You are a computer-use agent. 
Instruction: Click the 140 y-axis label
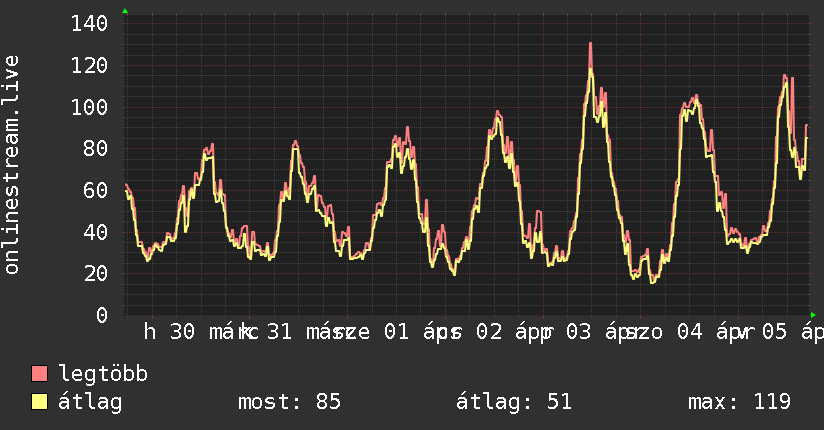pos(89,24)
